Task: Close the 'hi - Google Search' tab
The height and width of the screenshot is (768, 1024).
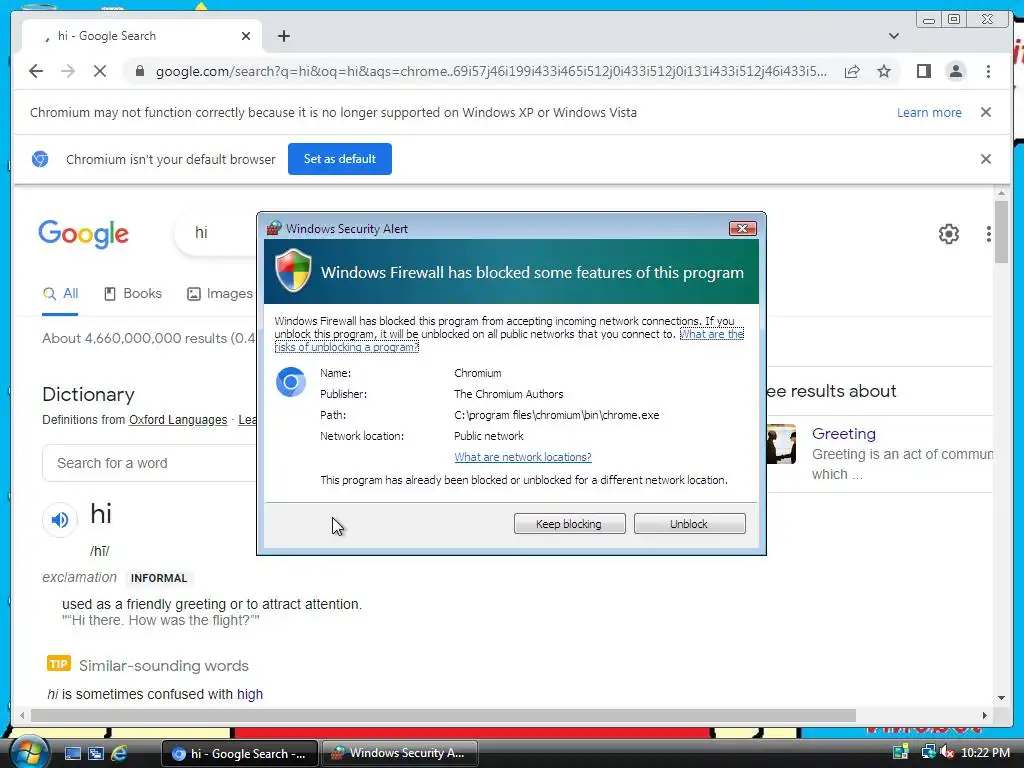Action: click(x=246, y=37)
